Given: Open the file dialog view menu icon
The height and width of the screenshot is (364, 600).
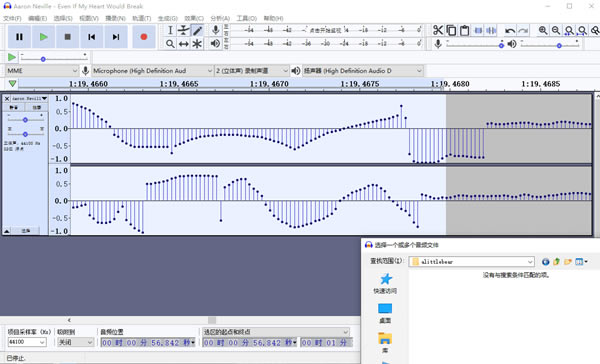Looking at the screenshot, I should [581, 262].
